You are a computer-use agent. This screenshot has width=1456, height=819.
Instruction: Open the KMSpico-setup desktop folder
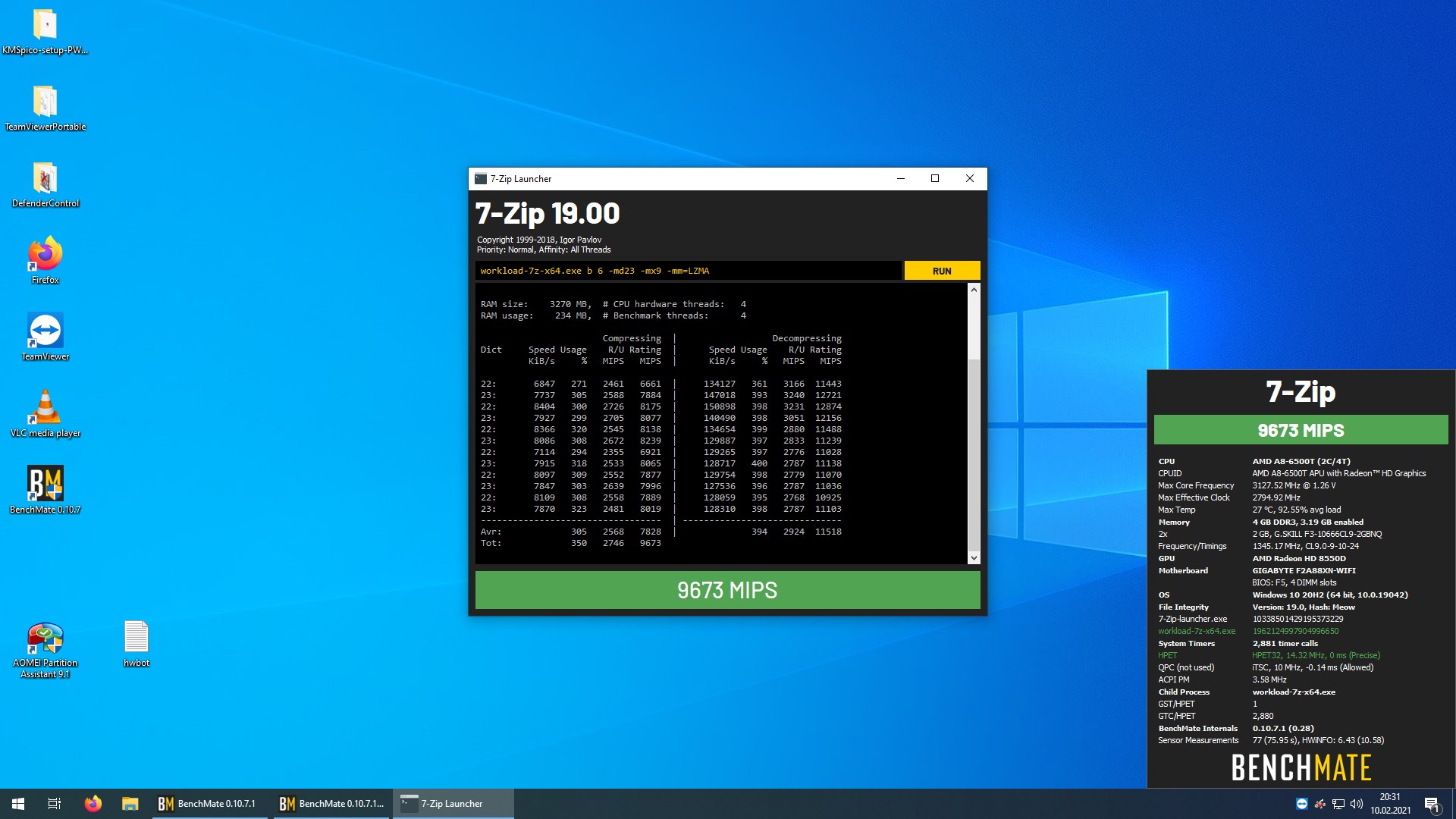pyautogui.click(x=45, y=32)
